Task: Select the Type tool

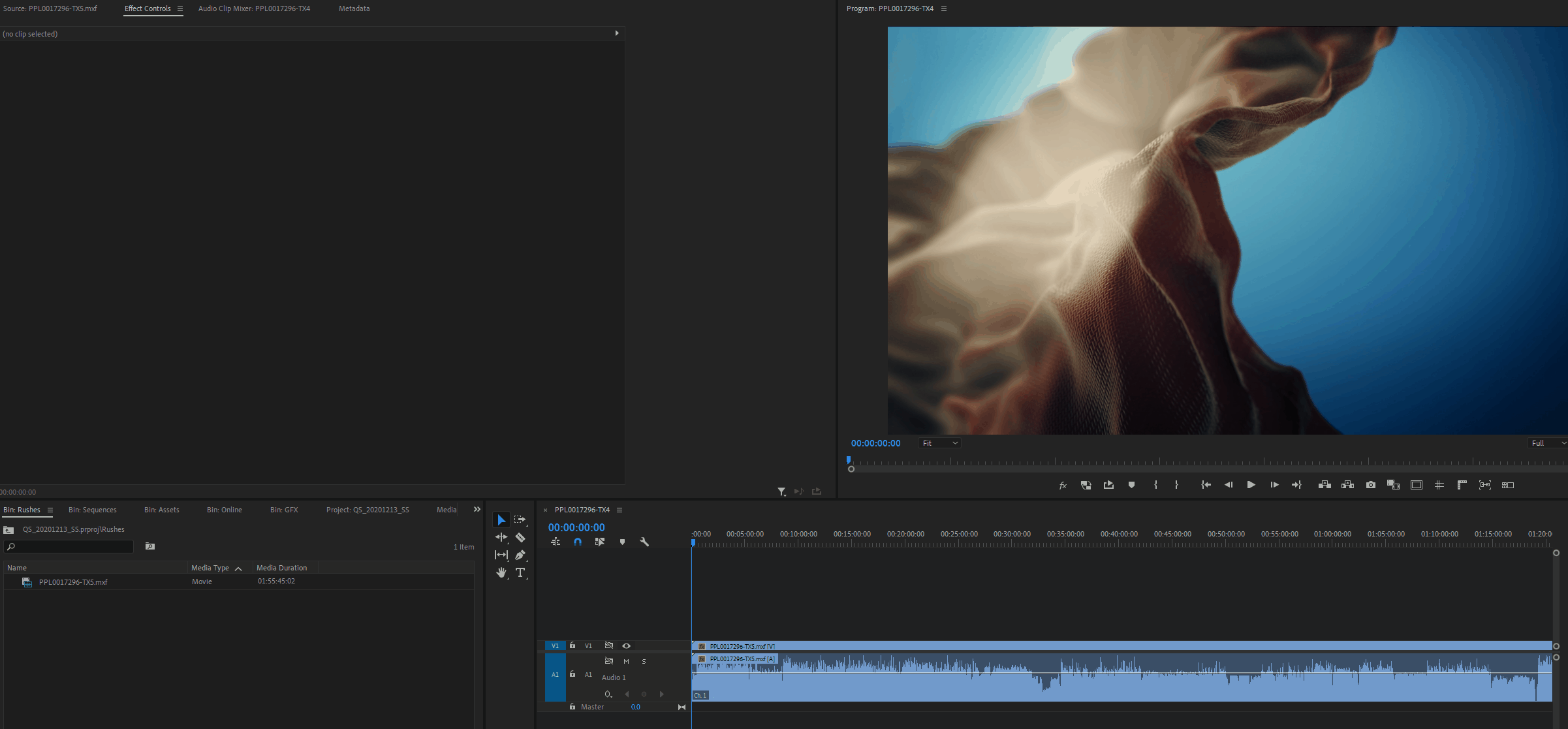Action: click(520, 572)
